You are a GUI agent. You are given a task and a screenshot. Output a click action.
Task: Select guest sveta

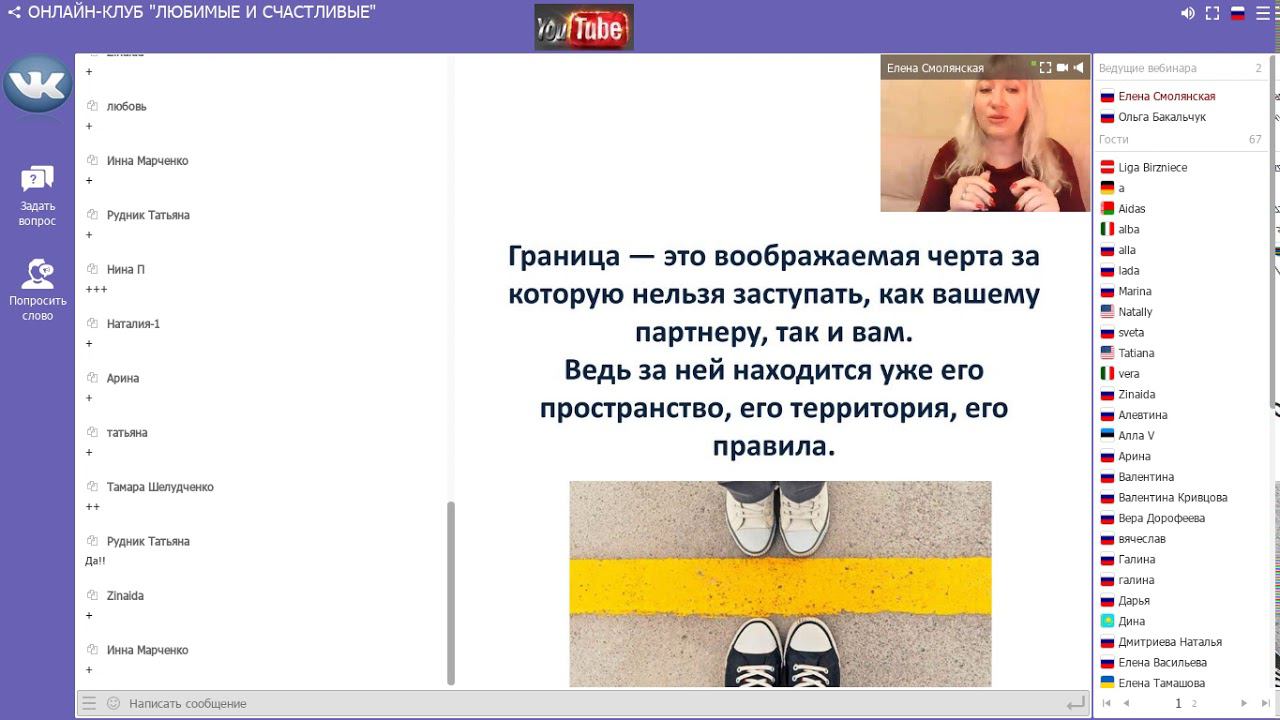[x=1132, y=333]
